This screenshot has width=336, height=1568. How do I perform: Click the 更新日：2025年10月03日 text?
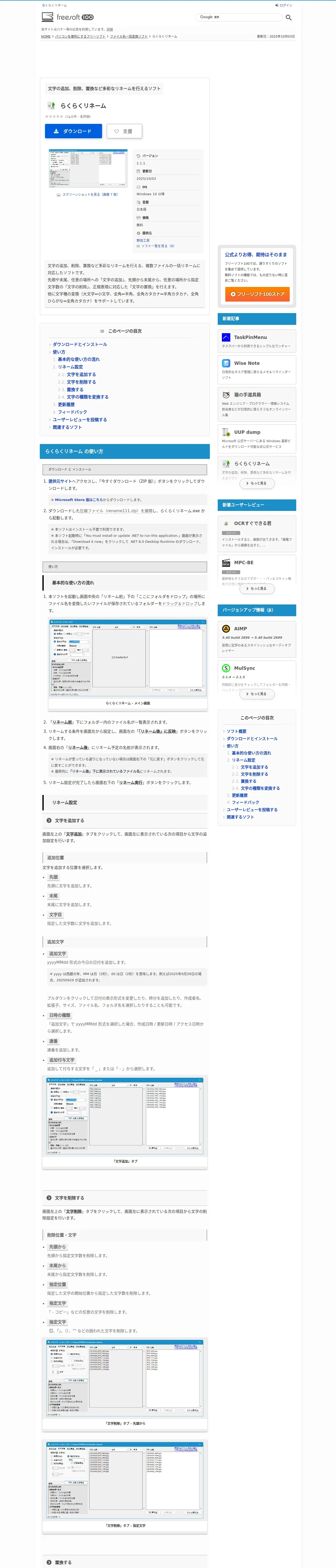pos(276,37)
